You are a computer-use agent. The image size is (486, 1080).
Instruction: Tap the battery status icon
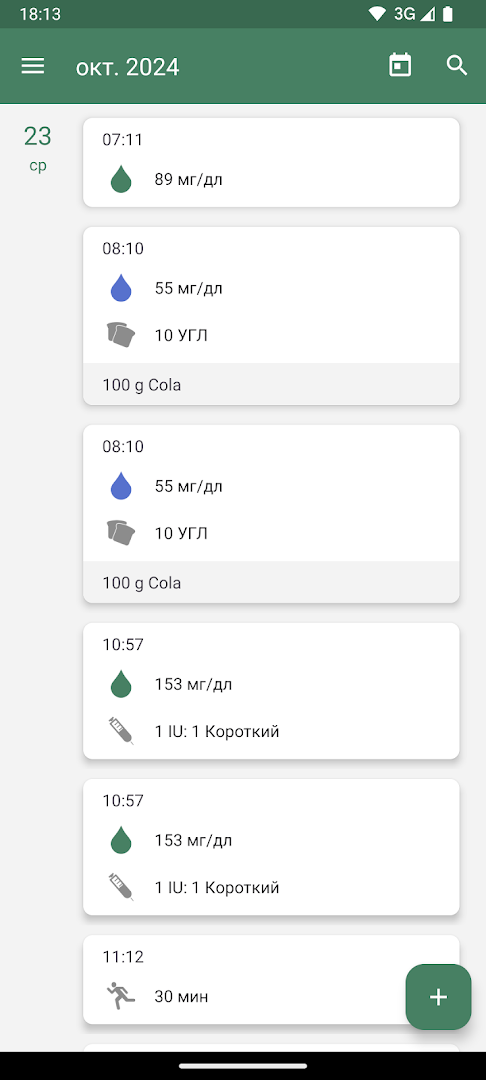pyautogui.click(x=448, y=14)
